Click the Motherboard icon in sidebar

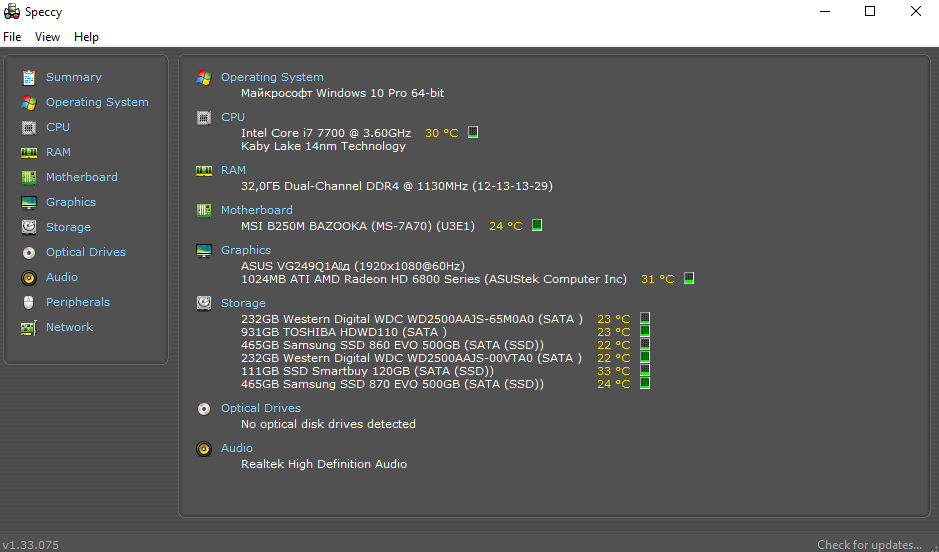click(29, 177)
